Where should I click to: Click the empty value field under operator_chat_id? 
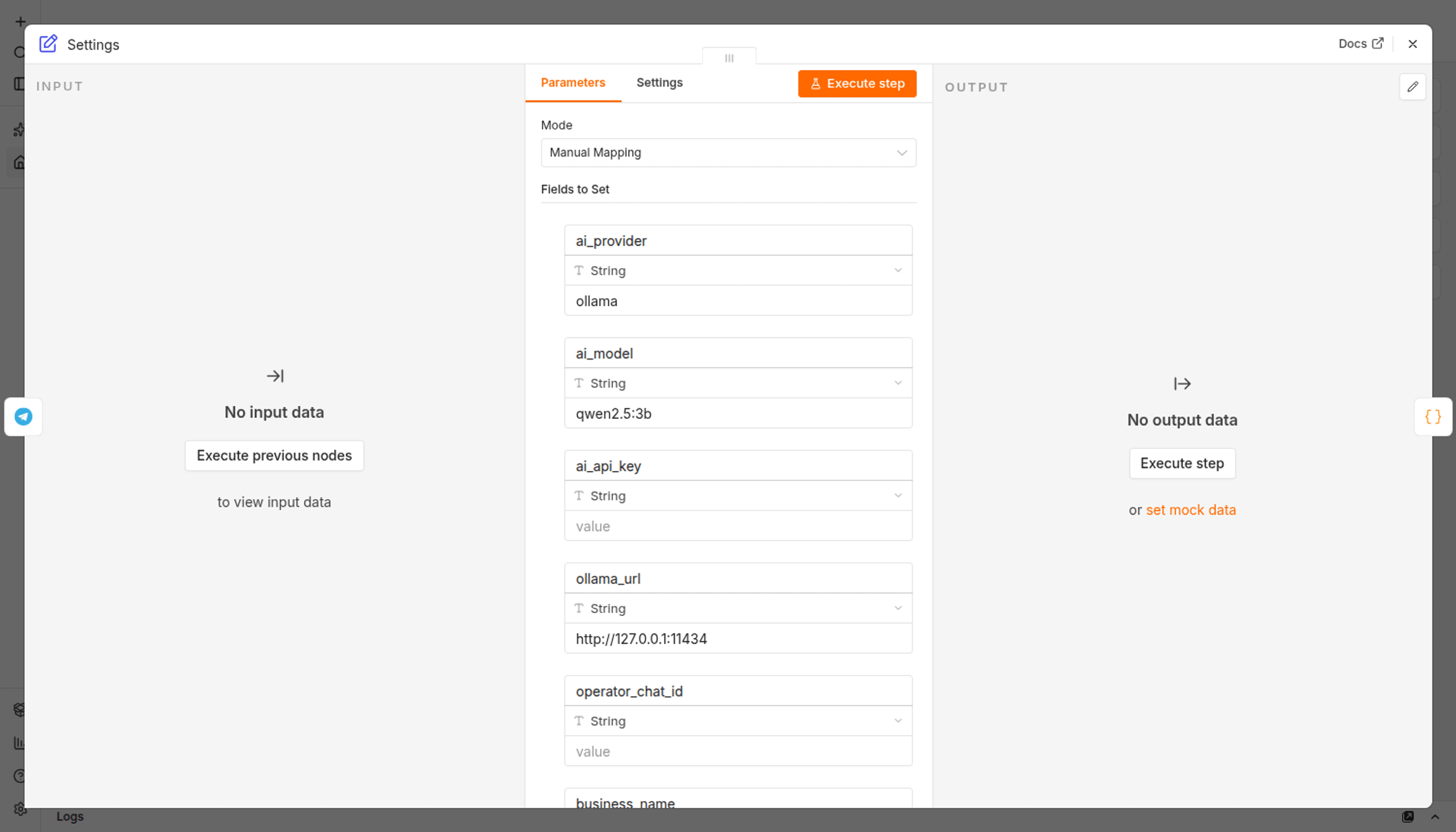click(x=738, y=752)
